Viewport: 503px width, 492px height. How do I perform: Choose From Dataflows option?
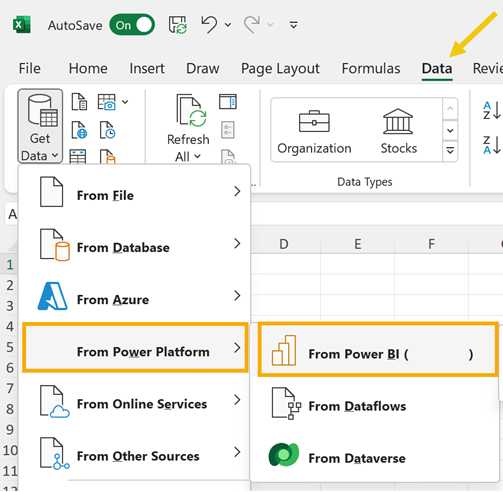tap(376, 403)
